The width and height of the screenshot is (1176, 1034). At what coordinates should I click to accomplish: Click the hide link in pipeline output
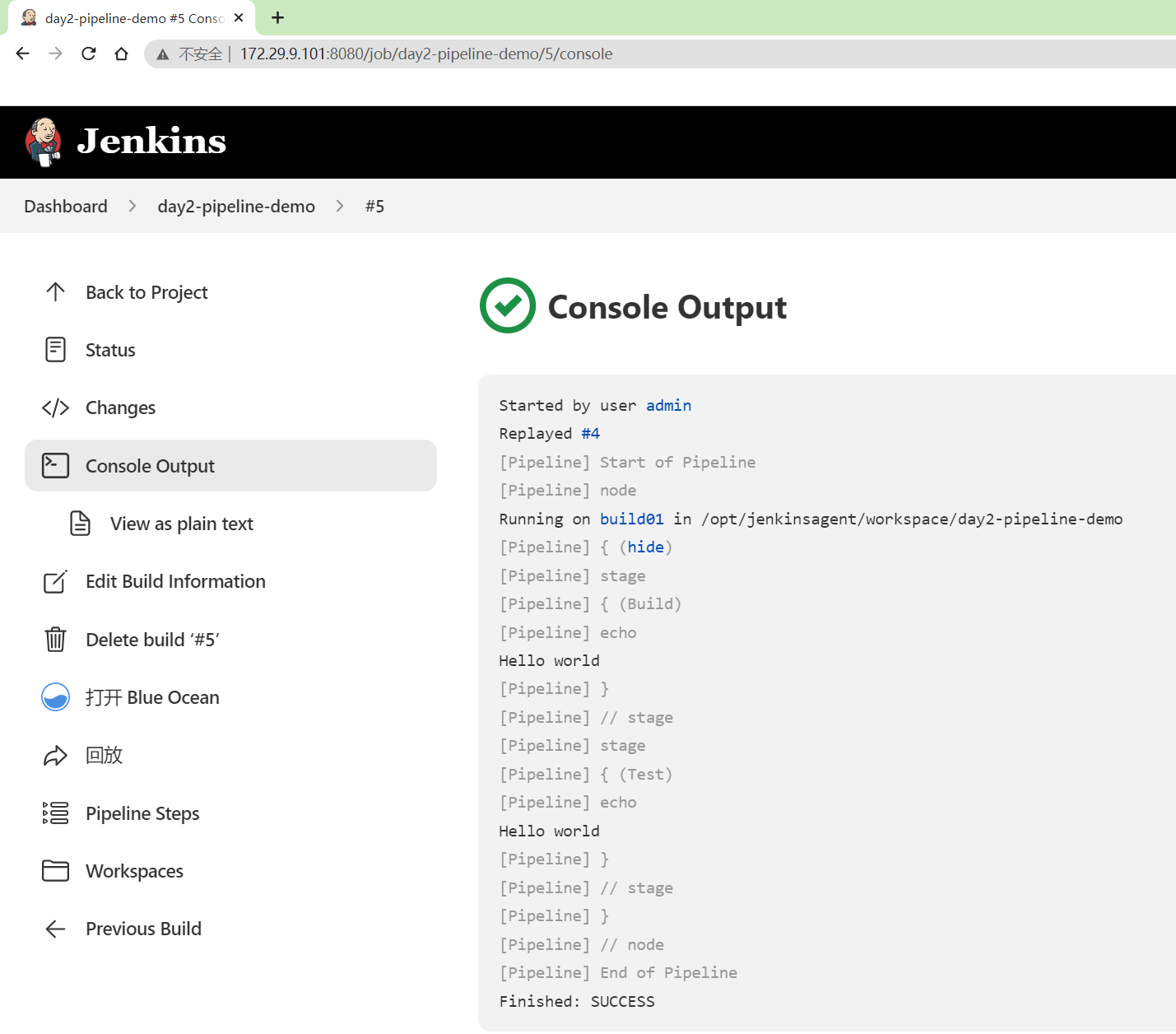point(645,547)
